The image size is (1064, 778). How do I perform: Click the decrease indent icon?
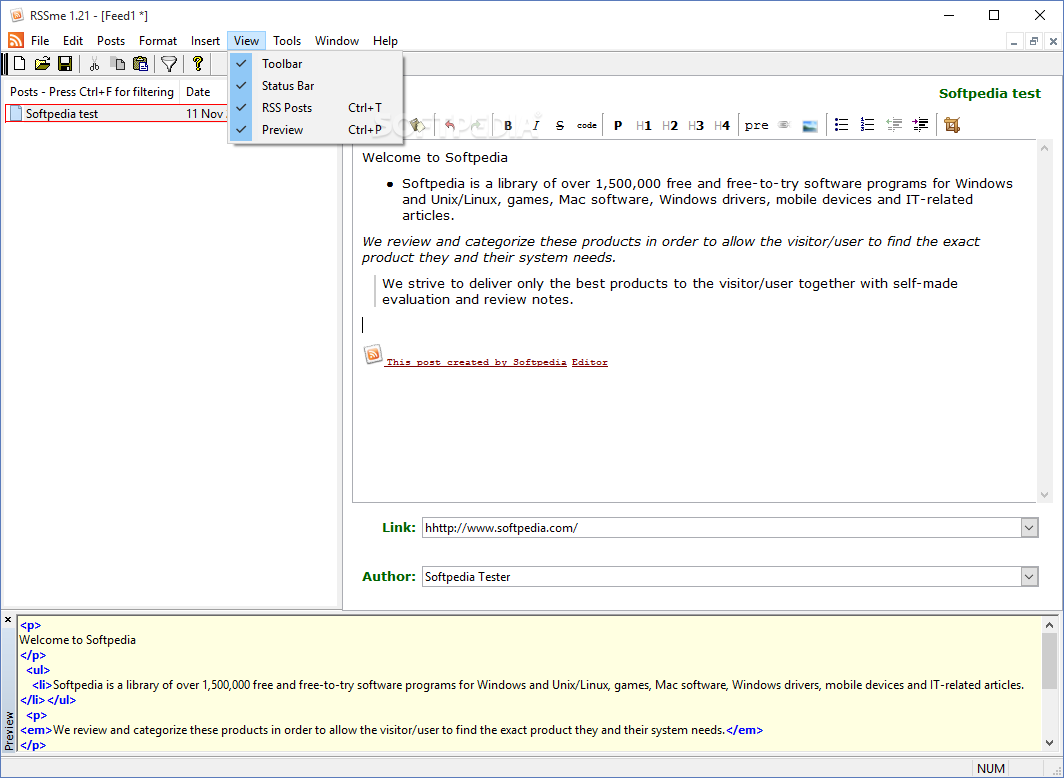pyautogui.click(x=894, y=125)
